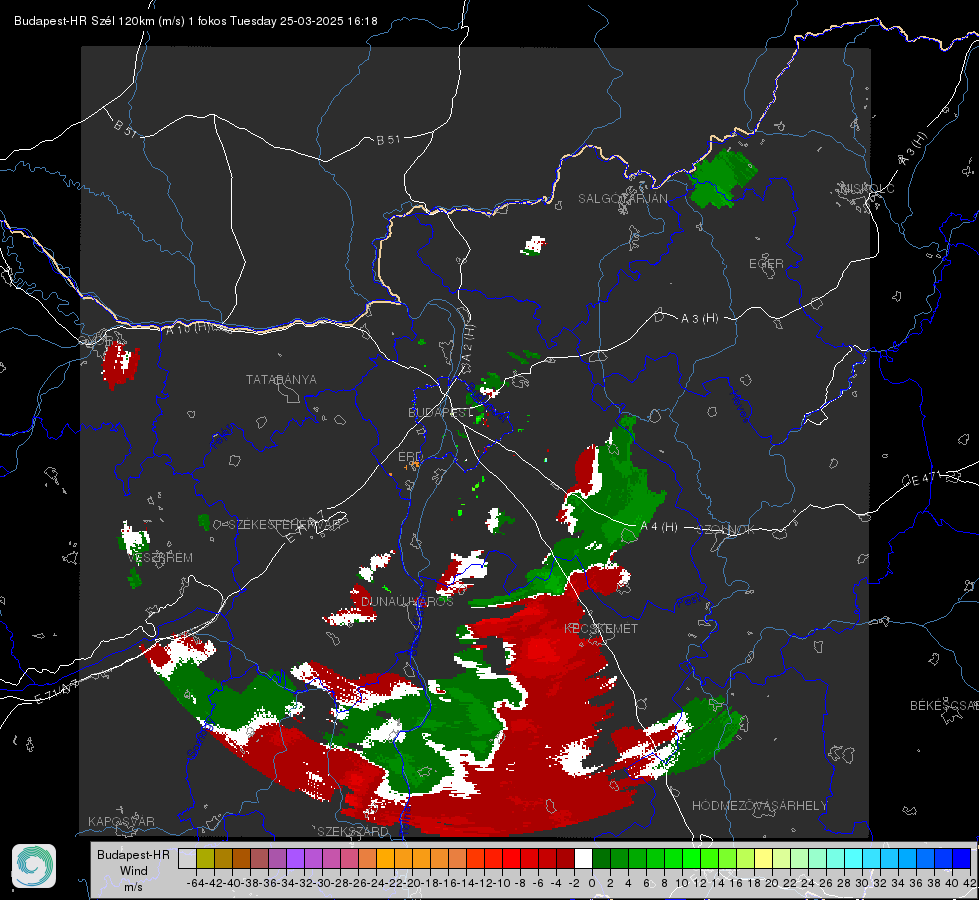This screenshot has width=979, height=900.
Task: Click the KECSKEMÉT city label
Action: pos(601,628)
